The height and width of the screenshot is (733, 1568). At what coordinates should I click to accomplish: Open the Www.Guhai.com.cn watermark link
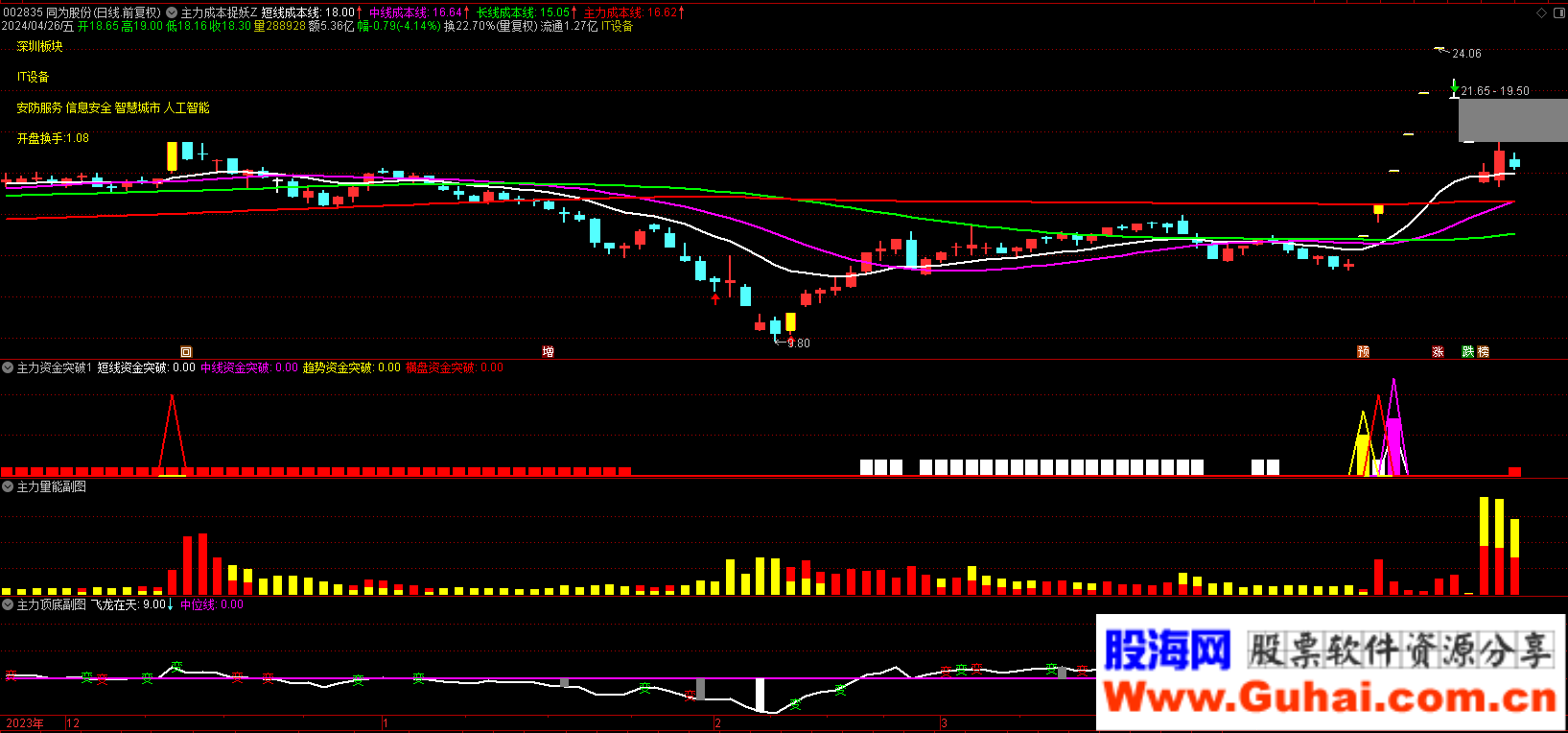point(1330,698)
